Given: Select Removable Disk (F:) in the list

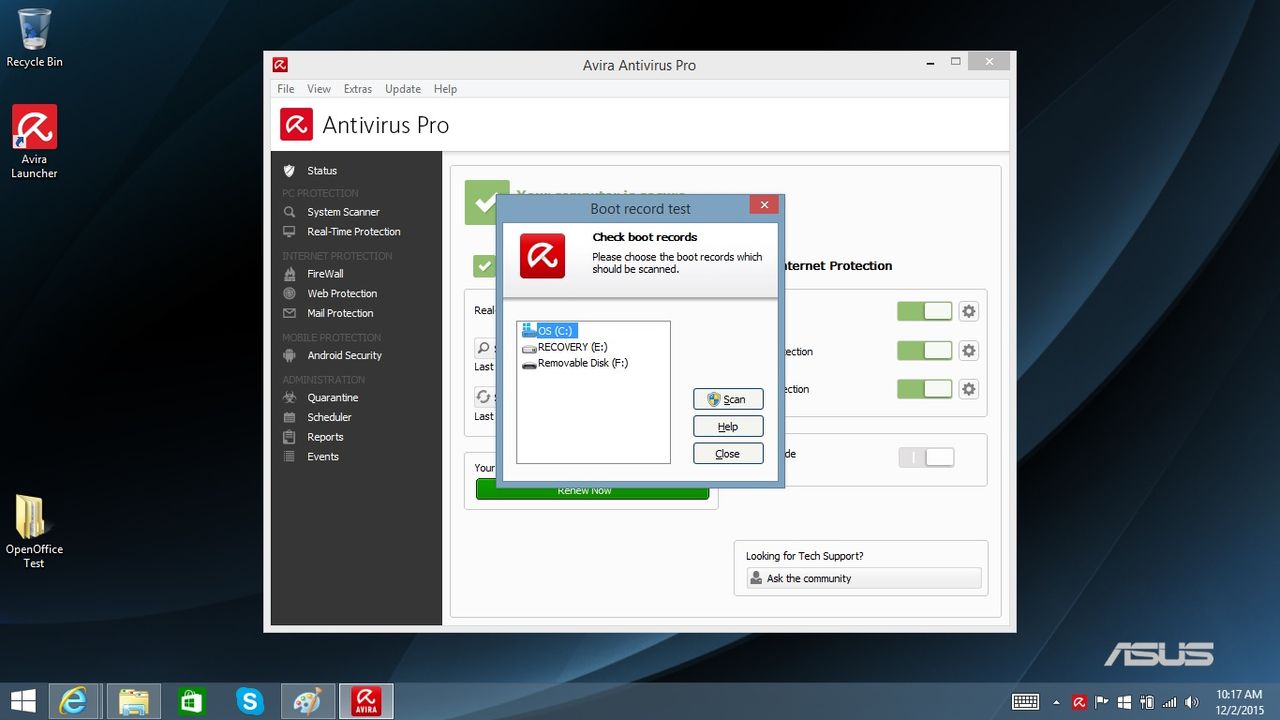Looking at the screenshot, I should coord(575,363).
